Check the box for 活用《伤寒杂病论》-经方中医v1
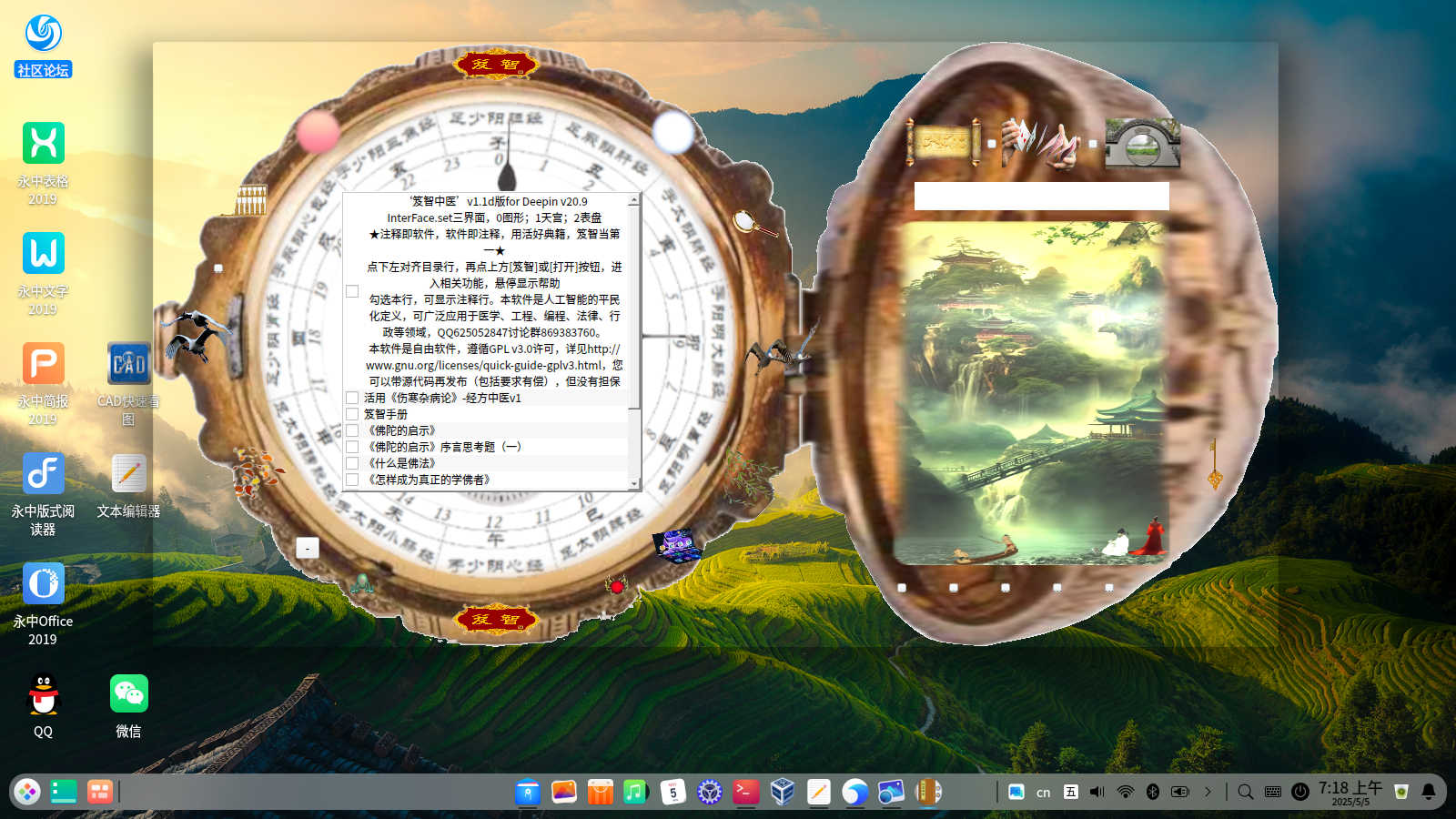 tap(352, 398)
